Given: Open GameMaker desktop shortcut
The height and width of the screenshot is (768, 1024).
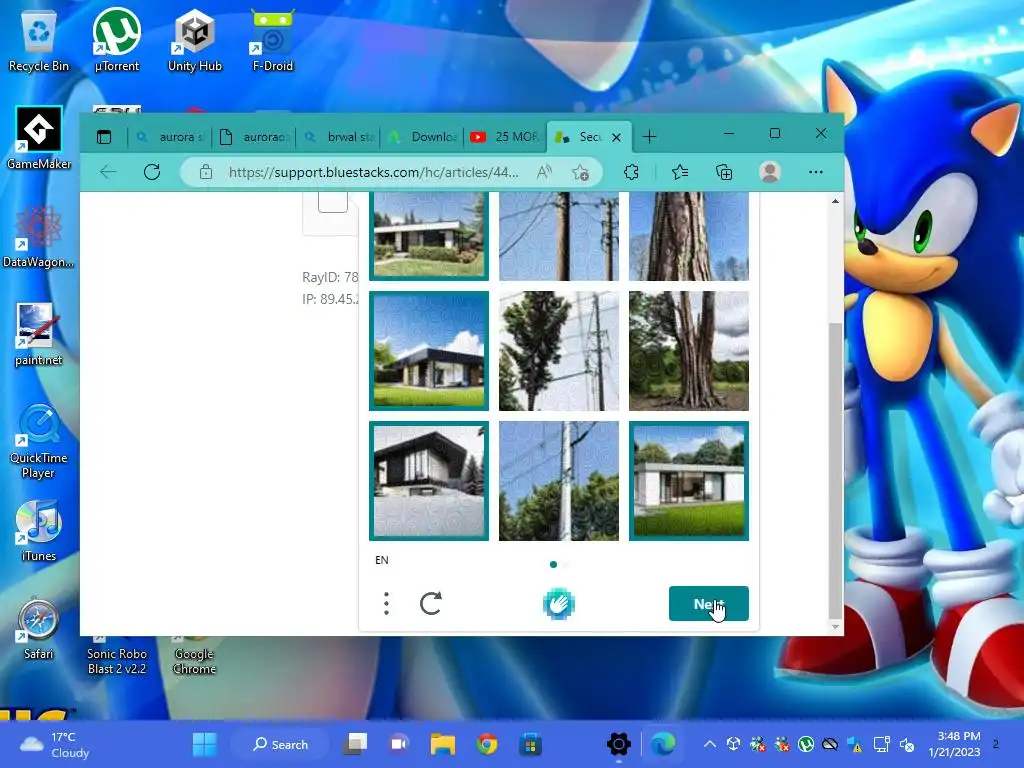Looking at the screenshot, I should [x=39, y=138].
